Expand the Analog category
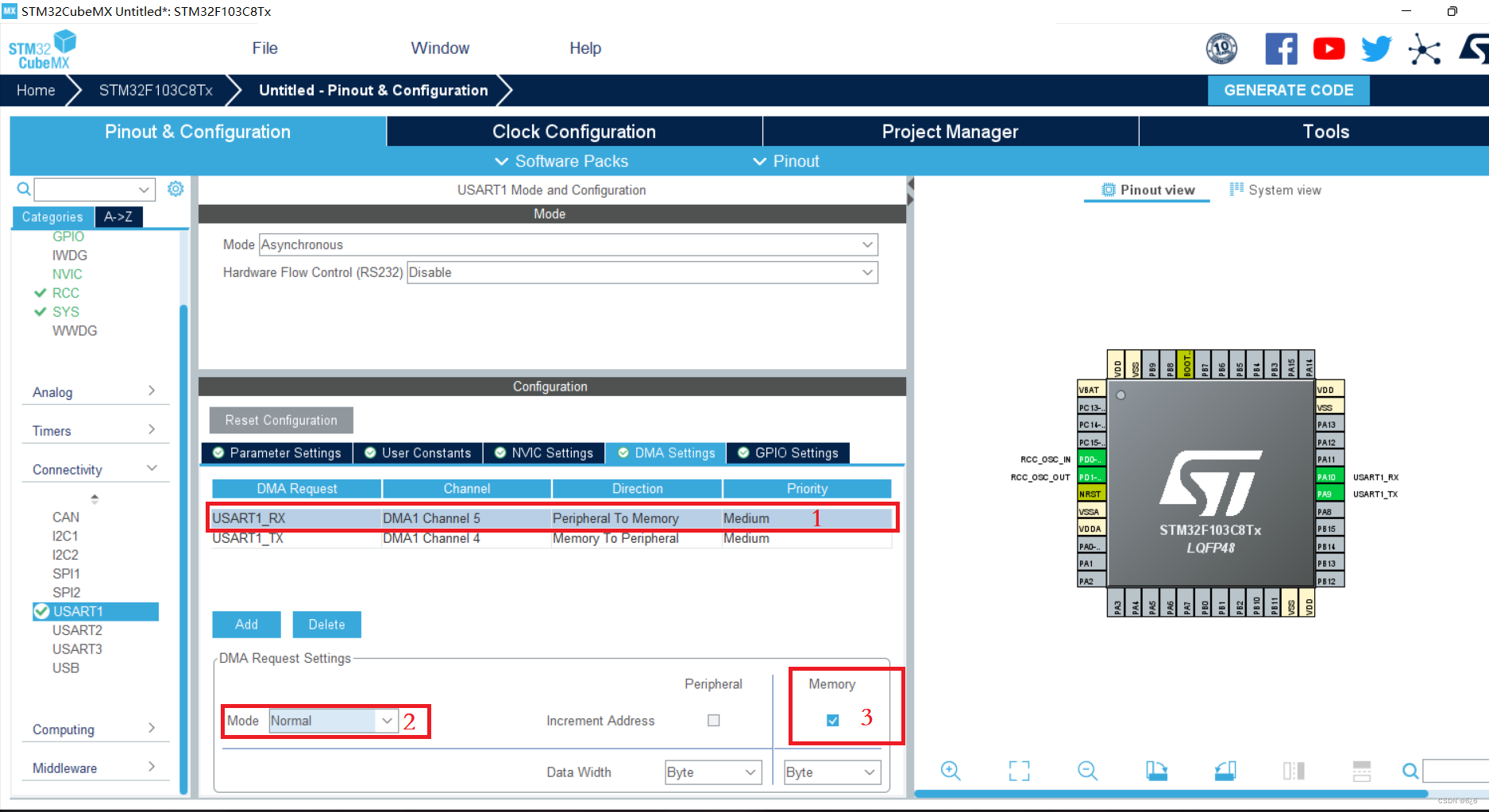The height and width of the screenshot is (812, 1489). (95, 392)
